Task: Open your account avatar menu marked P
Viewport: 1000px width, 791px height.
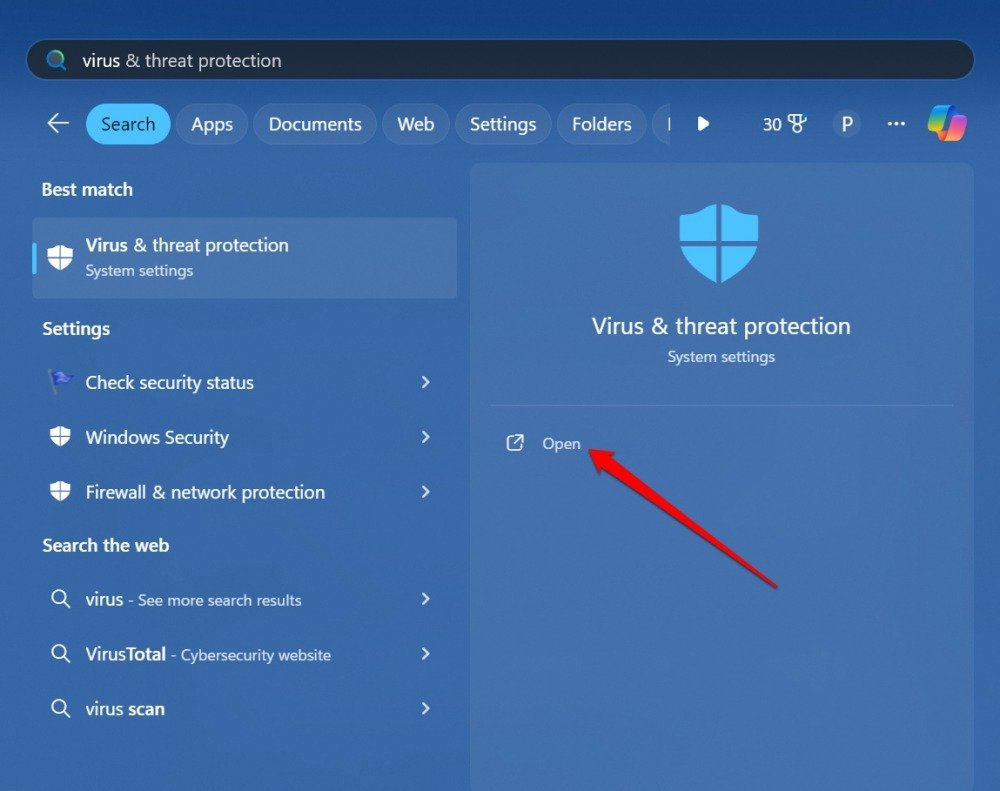Action: [x=846, y=123]
